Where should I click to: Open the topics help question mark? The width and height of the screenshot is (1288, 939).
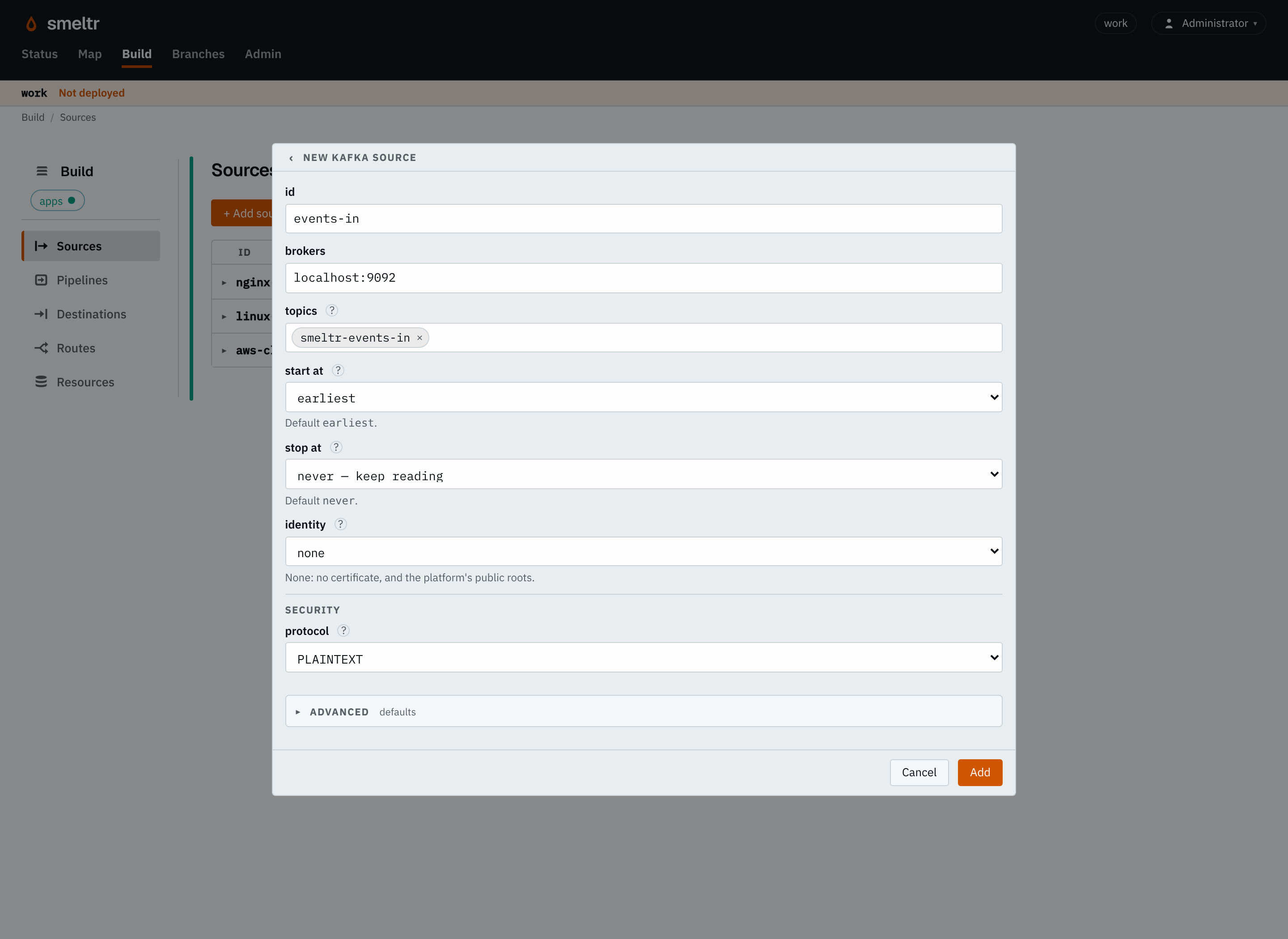[332, 310]
